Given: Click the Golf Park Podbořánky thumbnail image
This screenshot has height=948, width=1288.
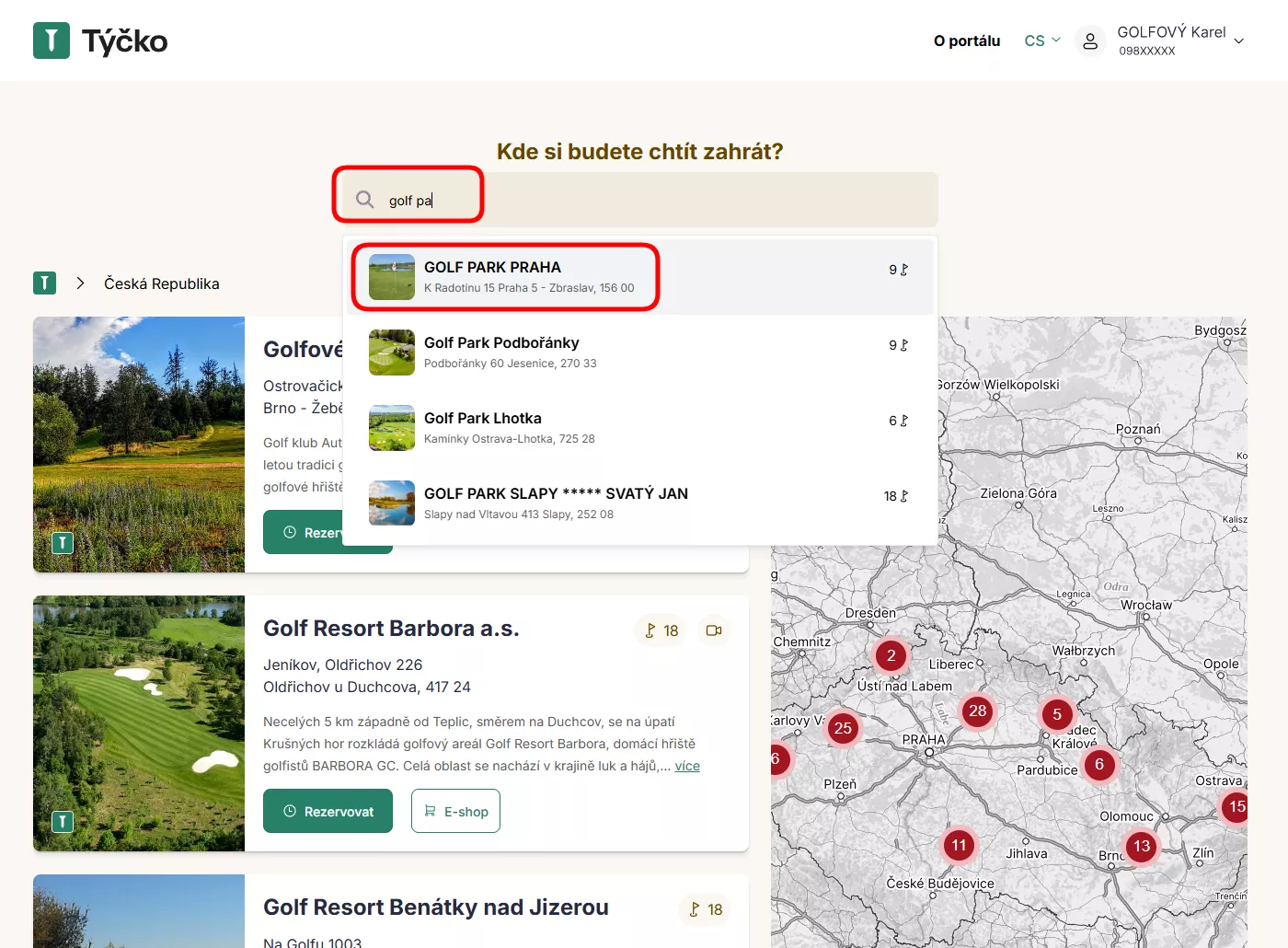Looking at the screenshot, I should (392, 353).
